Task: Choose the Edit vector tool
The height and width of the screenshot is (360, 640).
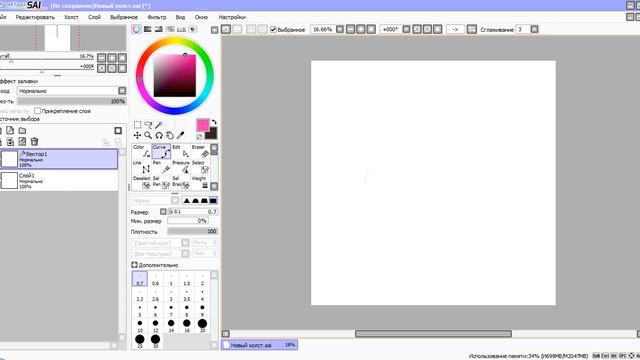Action: click(x=181, y=151)
